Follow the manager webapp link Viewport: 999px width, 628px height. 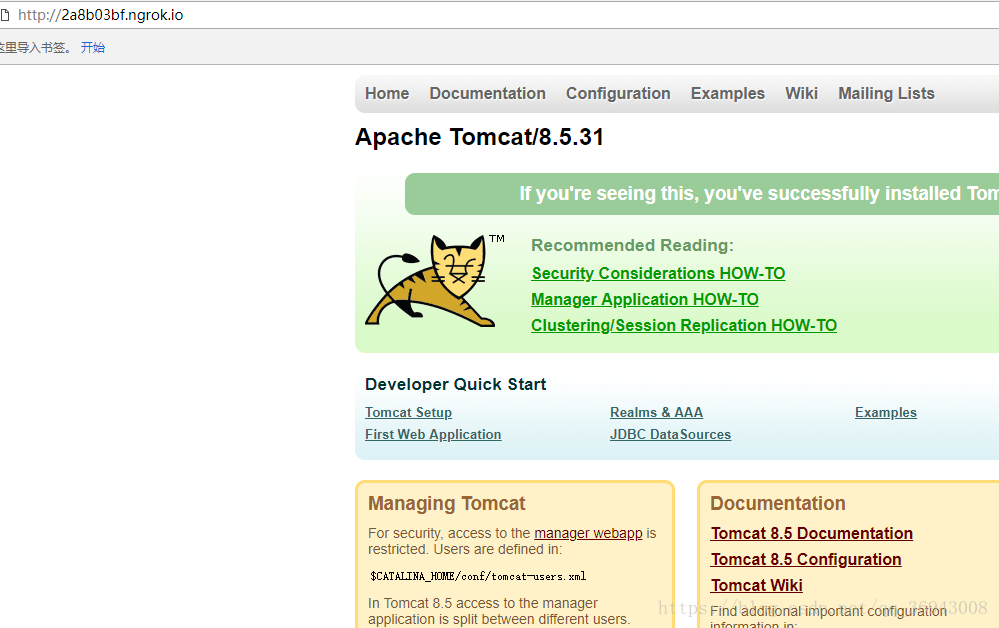click(588, 534)
